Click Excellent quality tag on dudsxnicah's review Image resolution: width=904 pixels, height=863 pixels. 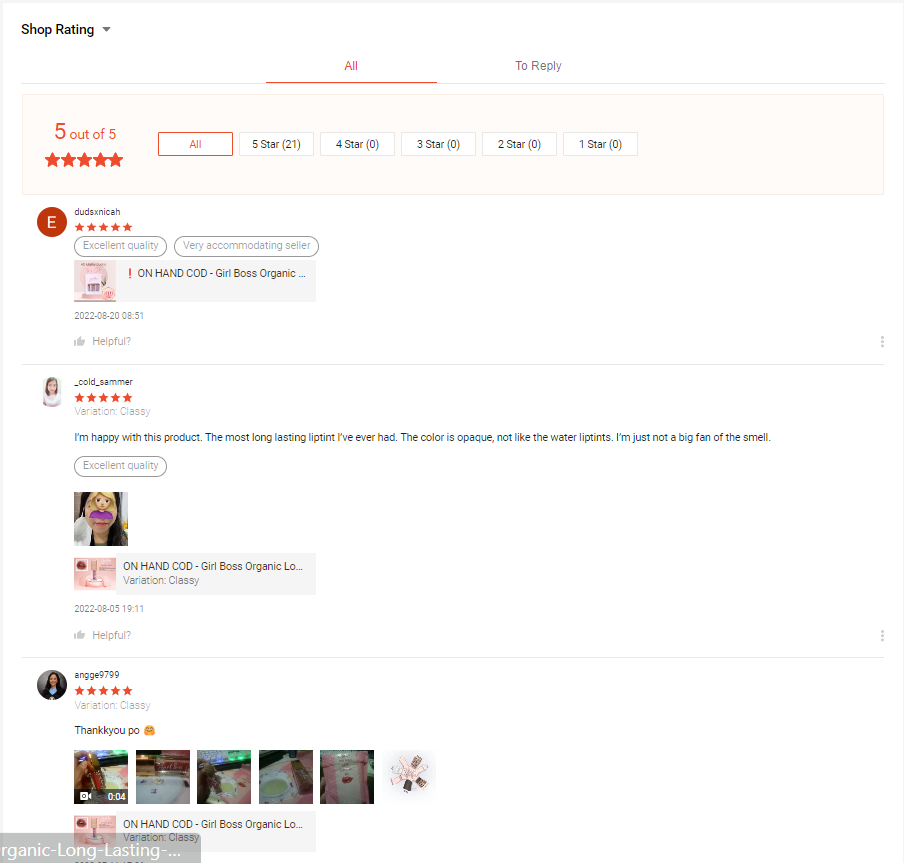(120, 246)
